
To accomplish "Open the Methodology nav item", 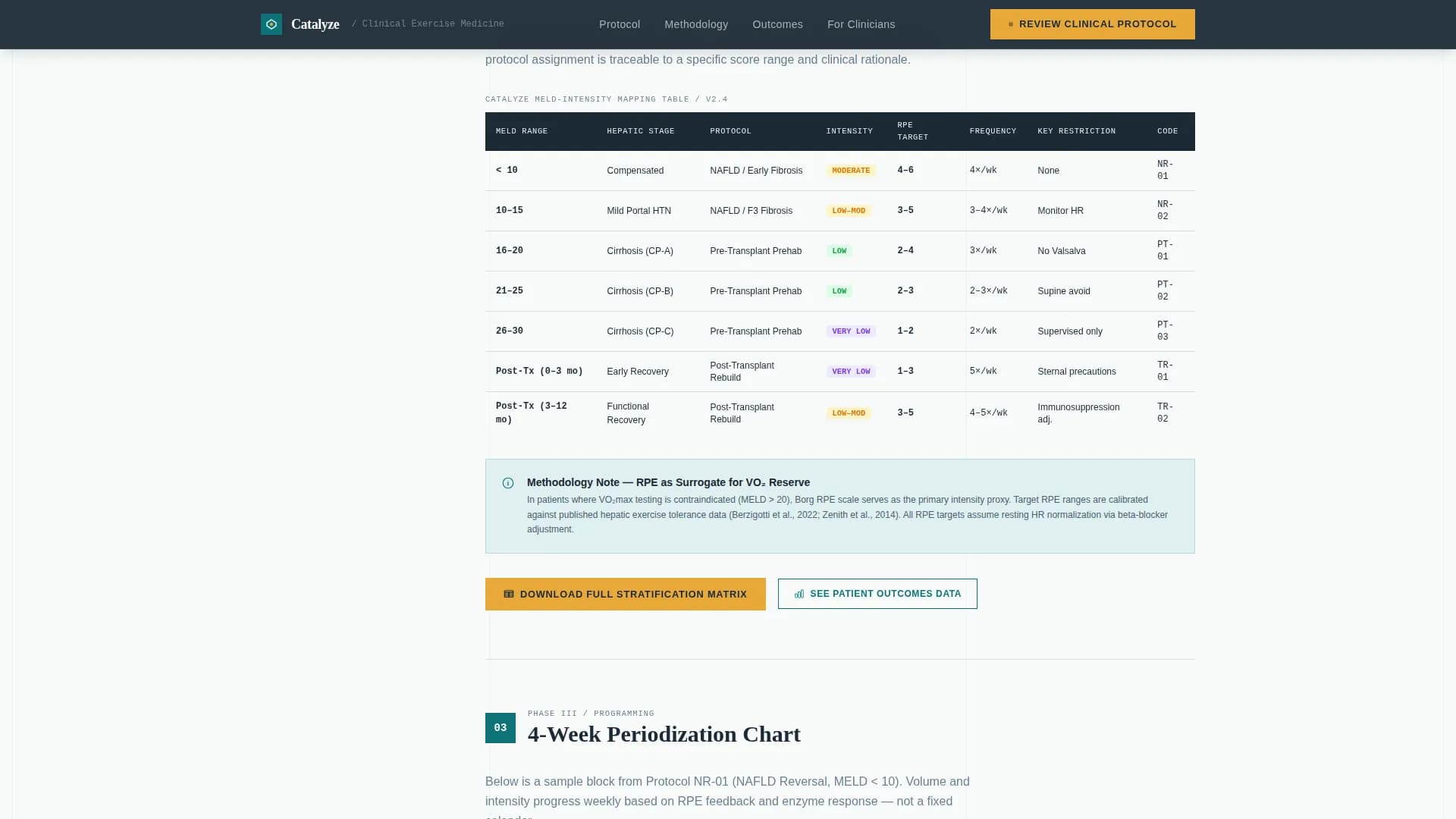I will (696, 24).
